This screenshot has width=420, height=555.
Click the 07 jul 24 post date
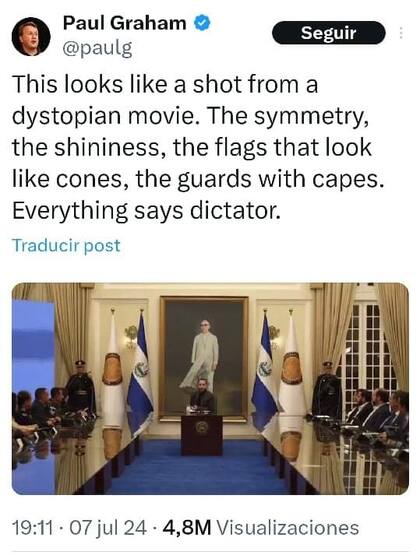point(108,528)
